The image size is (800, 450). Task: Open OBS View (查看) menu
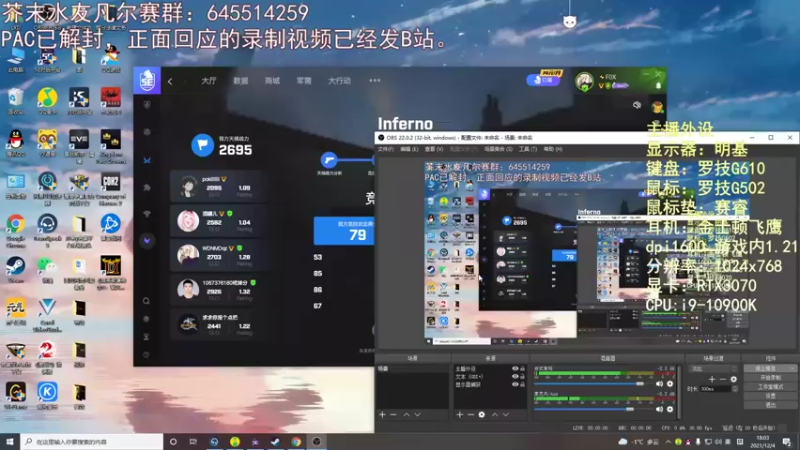[434, 149]
